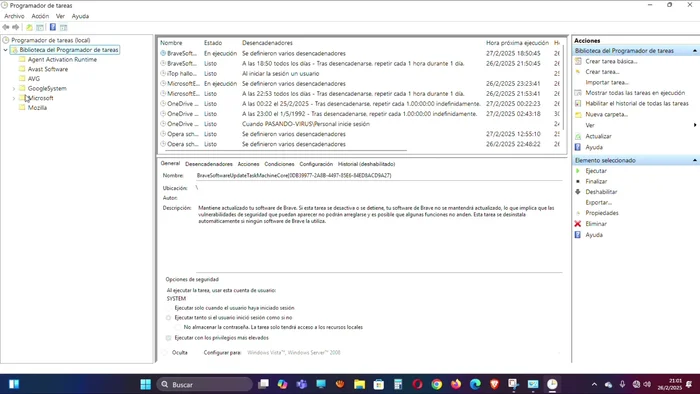
Task: Select Agent Activation Runtime folder
Action: point(62,59)
